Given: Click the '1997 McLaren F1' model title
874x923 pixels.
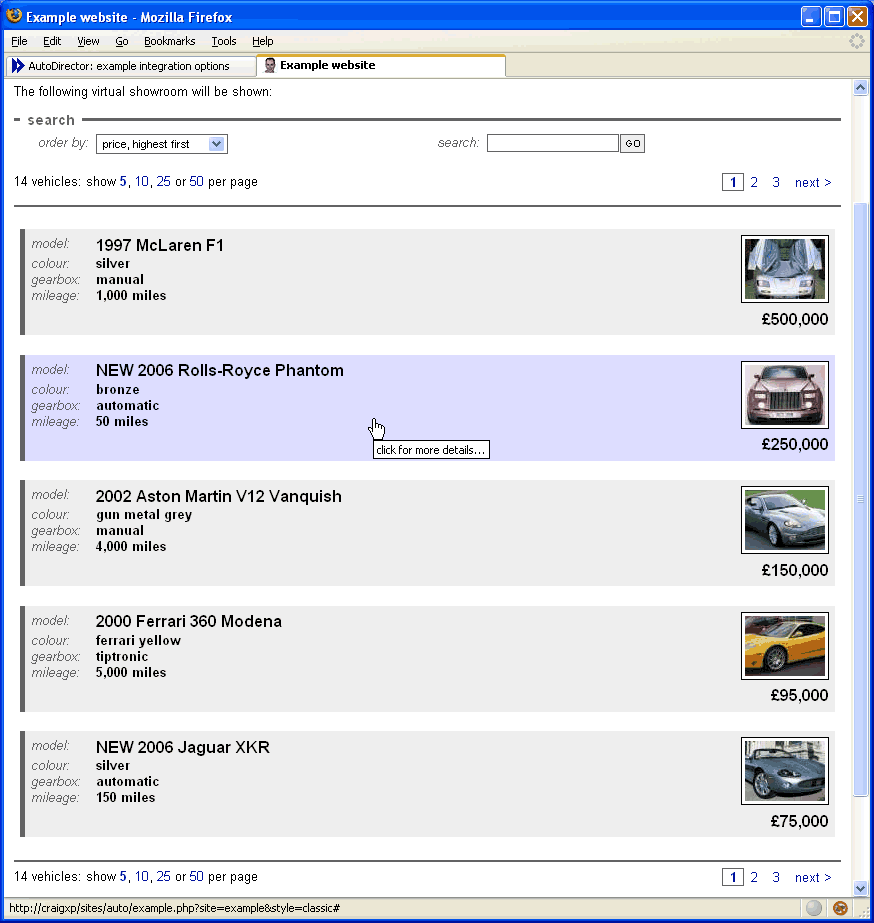Looking at the screenshot, I should [x=159, y=245].
